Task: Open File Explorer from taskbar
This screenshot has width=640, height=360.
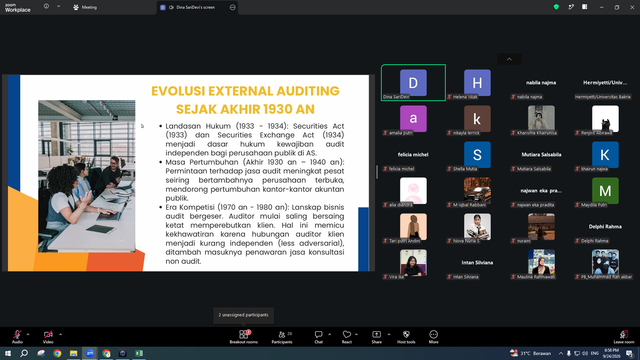Action: click(73, 353)
